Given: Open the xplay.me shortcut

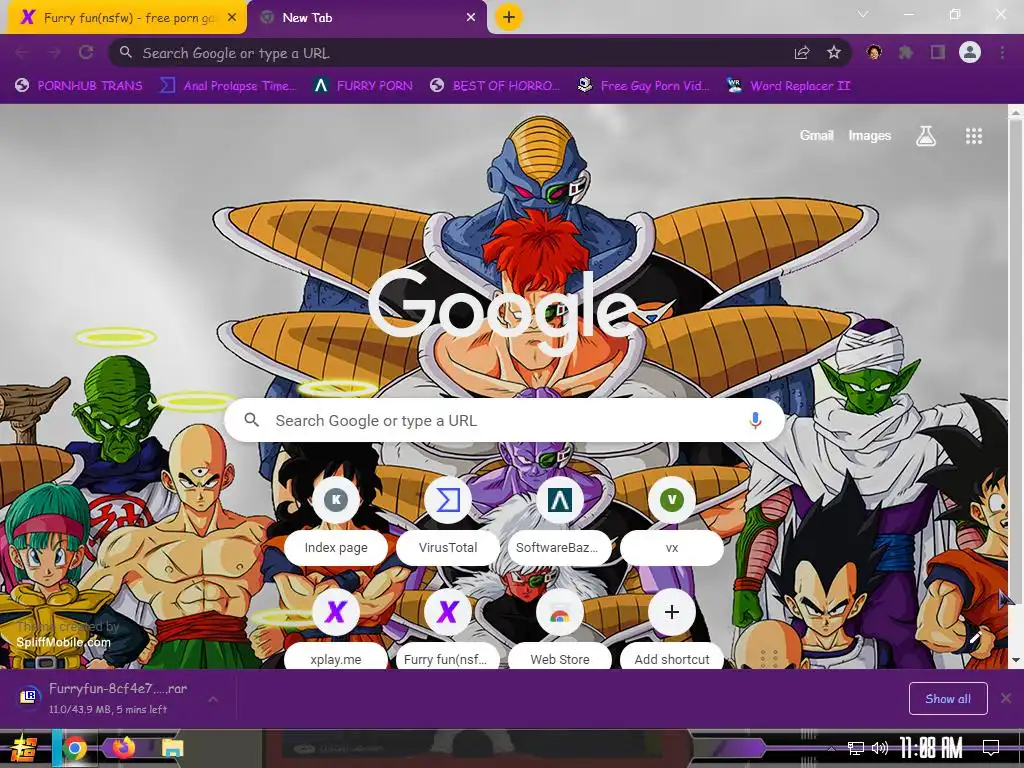Looking at the screenshot, I should coord(336,630).
